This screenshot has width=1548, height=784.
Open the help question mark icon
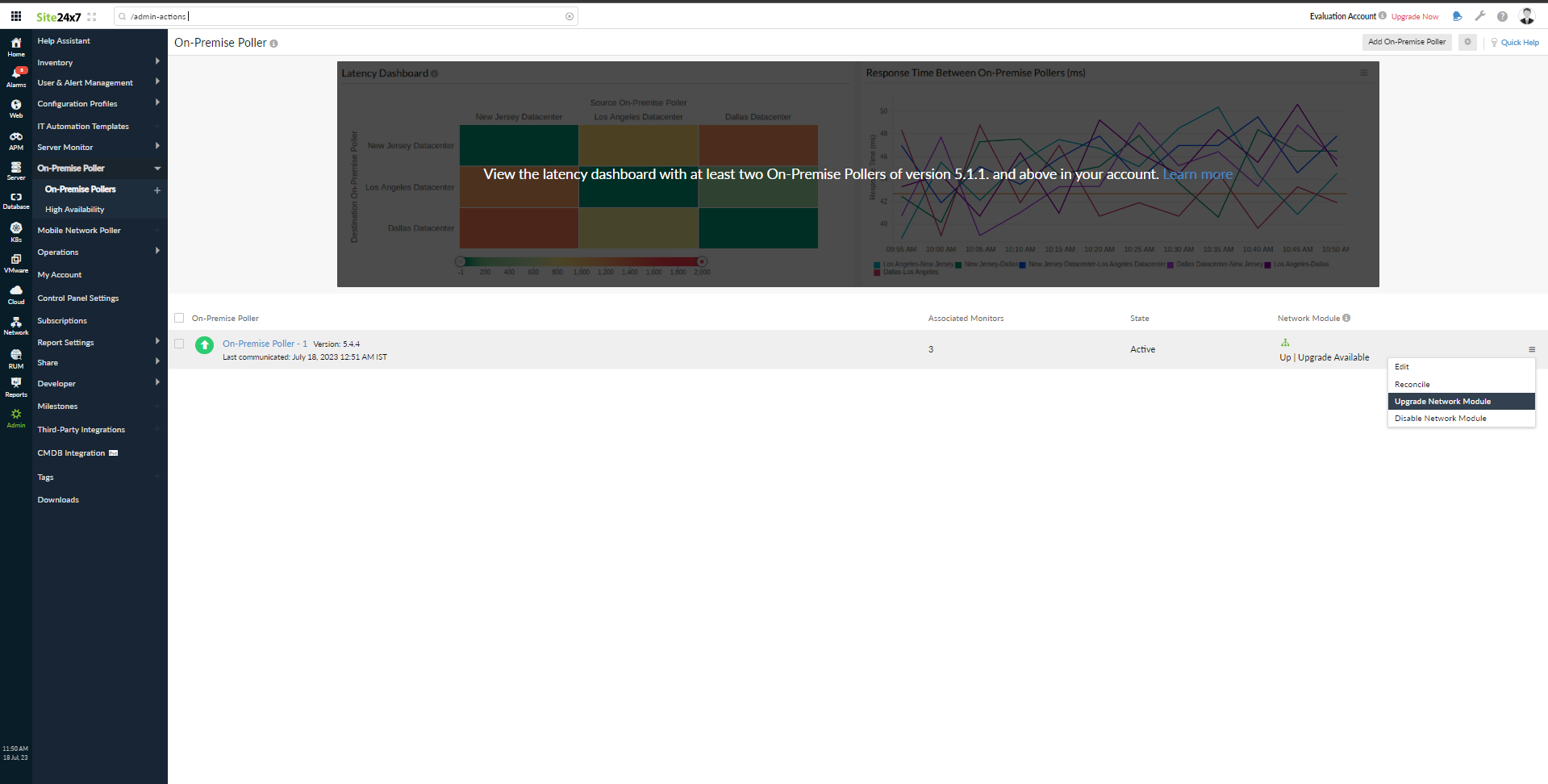[x=1502, y=16]
